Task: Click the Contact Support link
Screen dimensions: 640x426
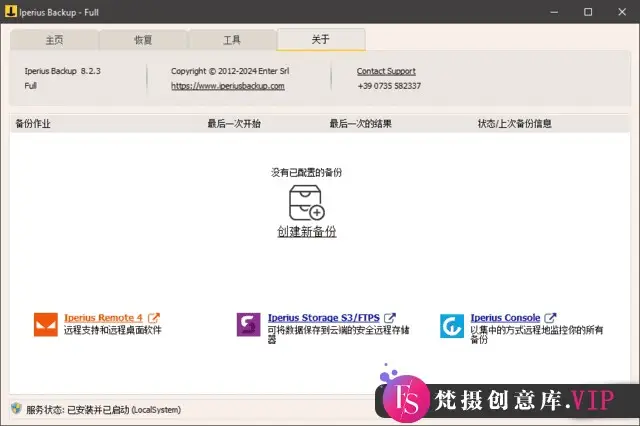Action: click(386, 71)
